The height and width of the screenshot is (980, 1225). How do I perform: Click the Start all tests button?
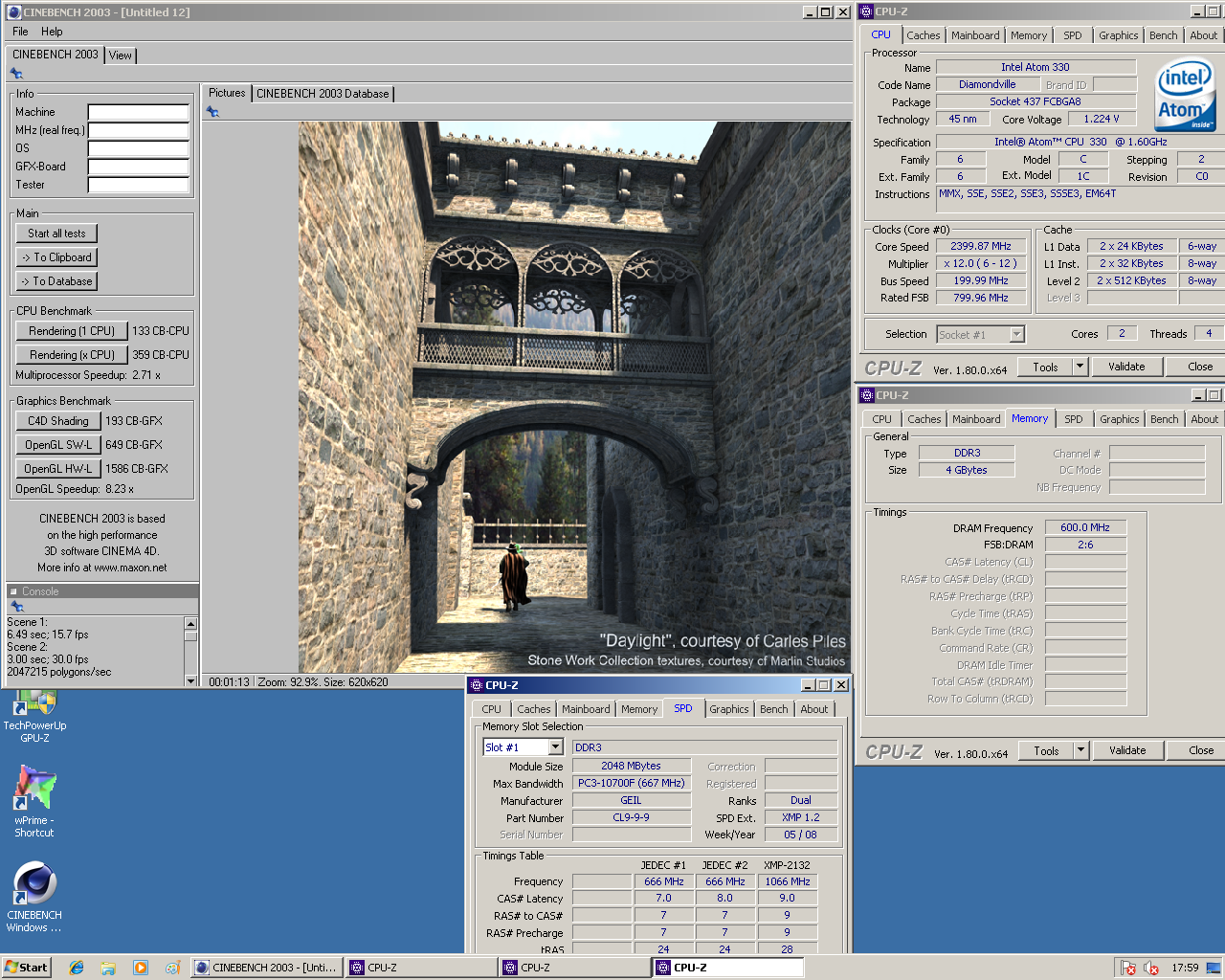point(56,234)
